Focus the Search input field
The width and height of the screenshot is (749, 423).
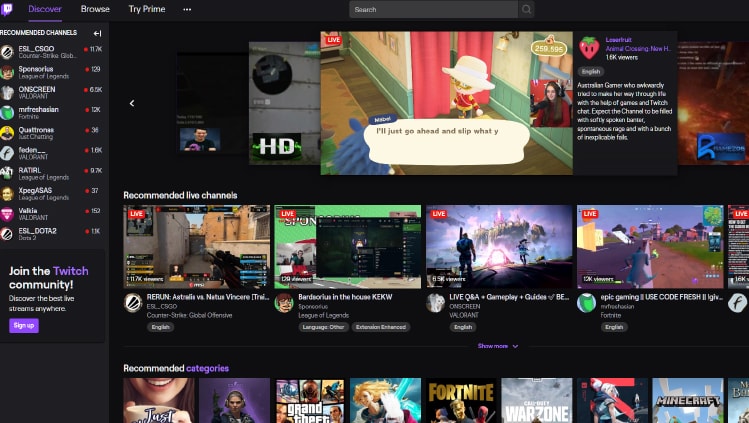tap(433, 10)
